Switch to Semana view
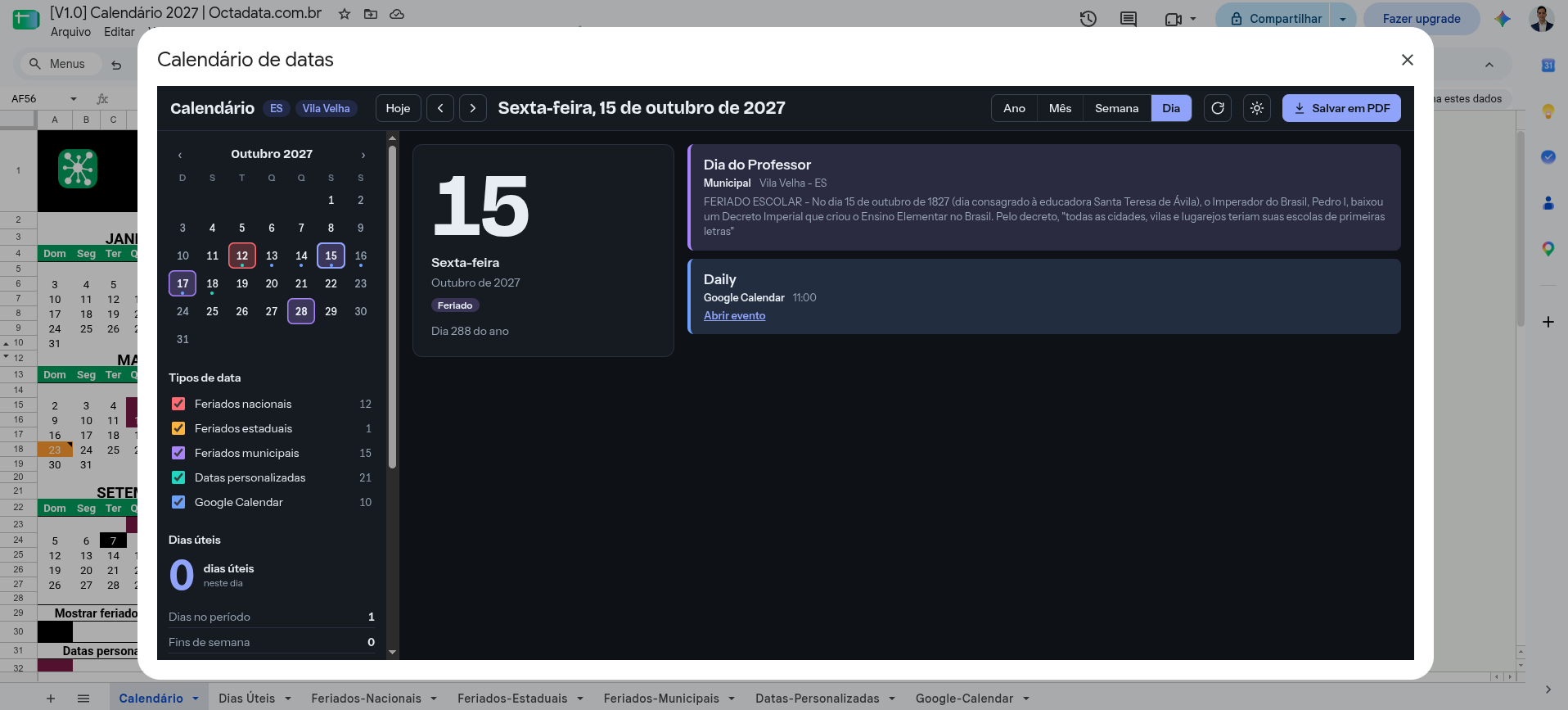Screen dimensions: 1568x710 point(1116,108)
